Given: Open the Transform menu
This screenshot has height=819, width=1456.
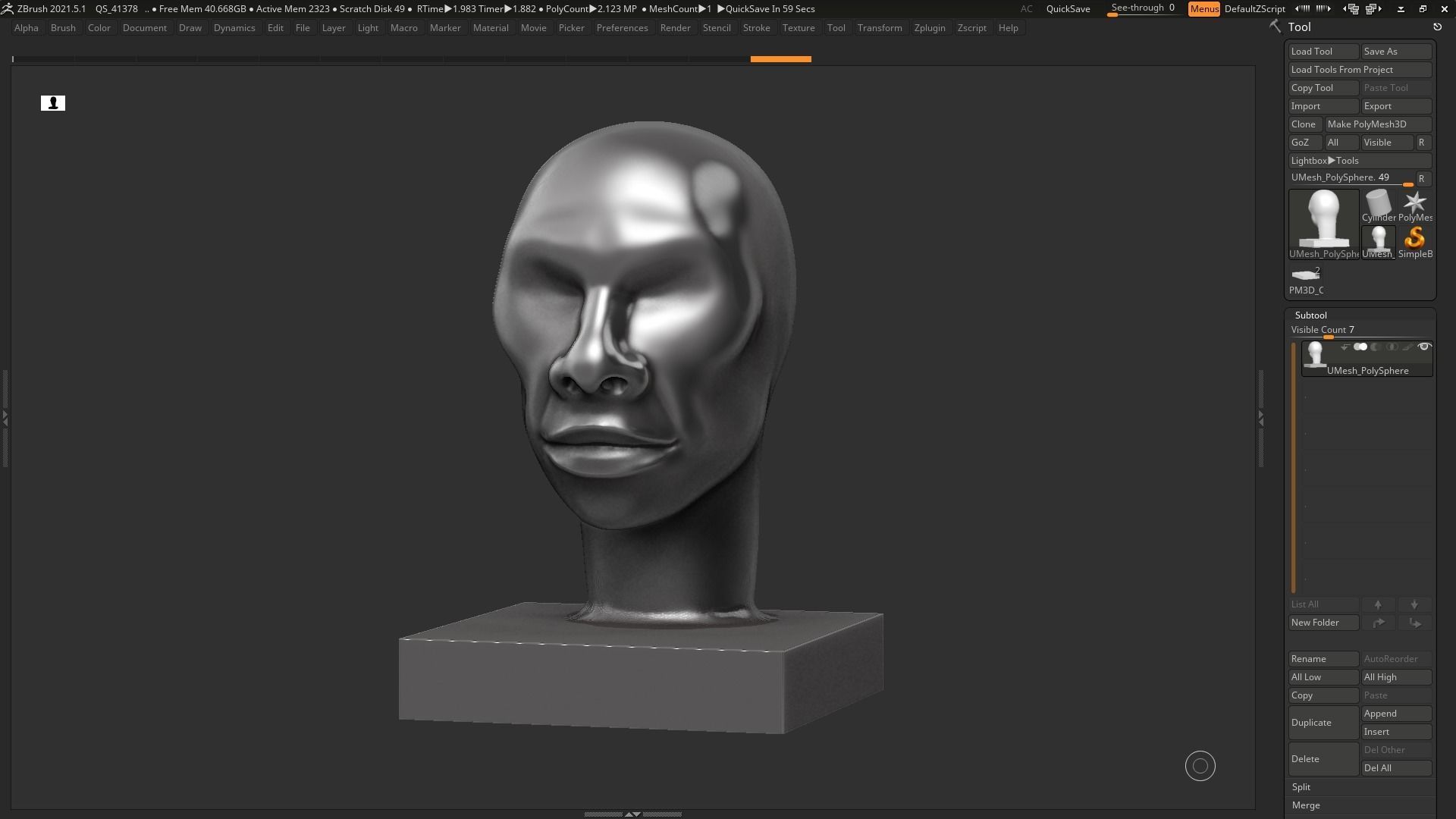Looking at the screenshot, I should 880,28.
